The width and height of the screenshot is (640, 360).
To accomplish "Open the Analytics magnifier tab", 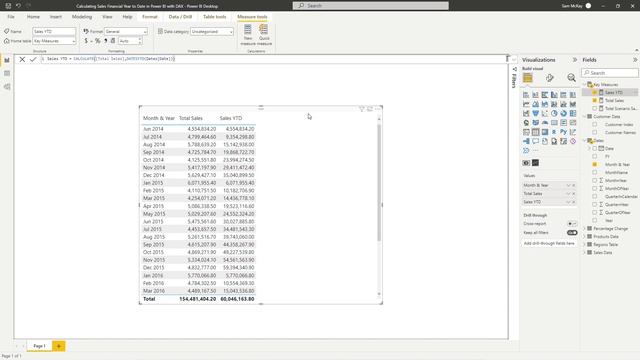I will click(571, 78).
